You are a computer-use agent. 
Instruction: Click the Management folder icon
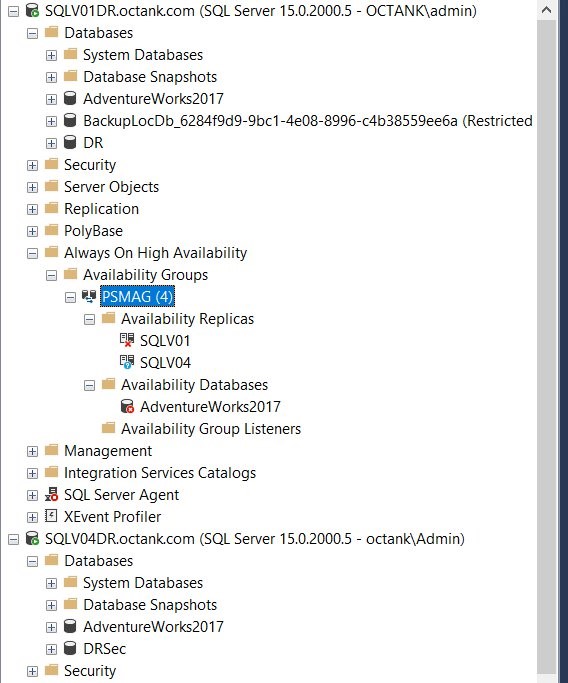click(51, 450)
